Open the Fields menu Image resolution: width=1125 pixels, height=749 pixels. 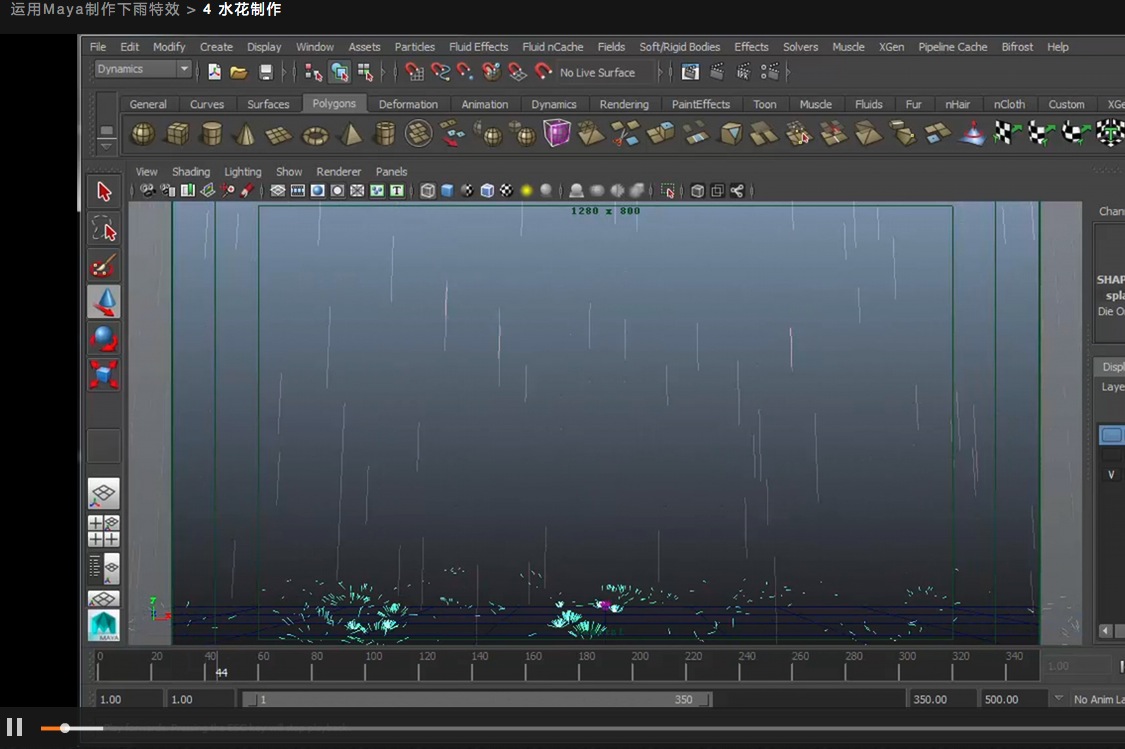pos(611,47)
